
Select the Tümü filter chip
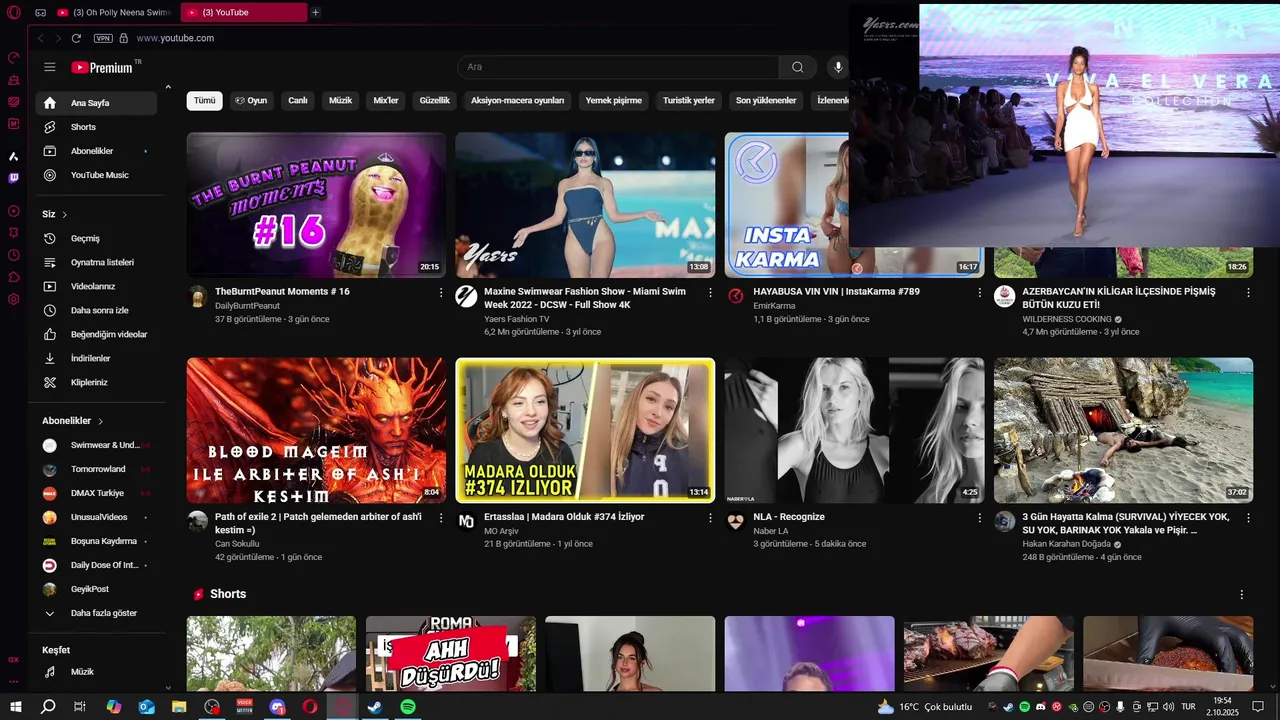click(x=205, y=101)
